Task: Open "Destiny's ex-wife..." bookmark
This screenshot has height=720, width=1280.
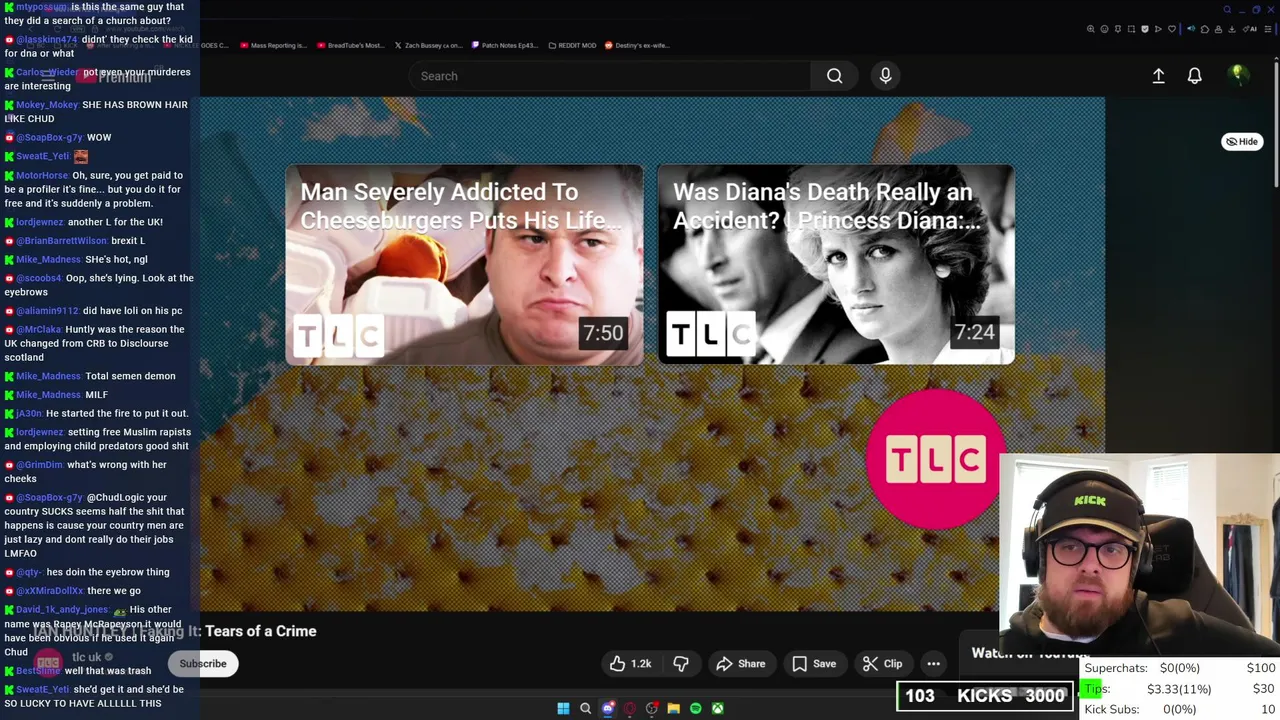Action: coord(637,45)
